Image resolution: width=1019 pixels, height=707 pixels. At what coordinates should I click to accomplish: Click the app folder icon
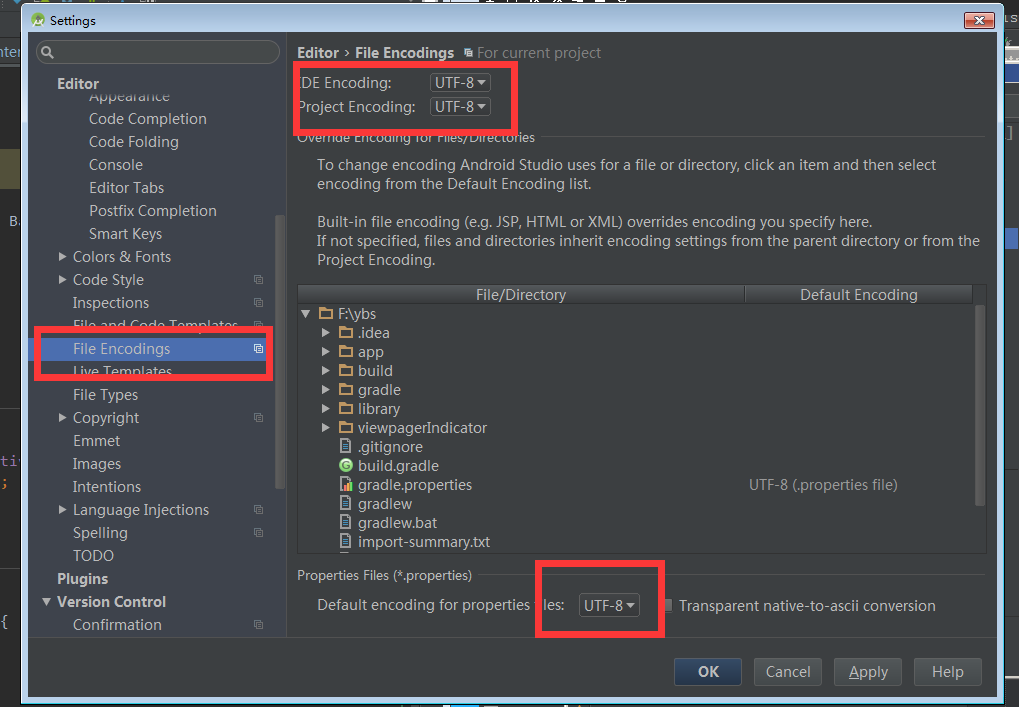[x=346, y=352]
